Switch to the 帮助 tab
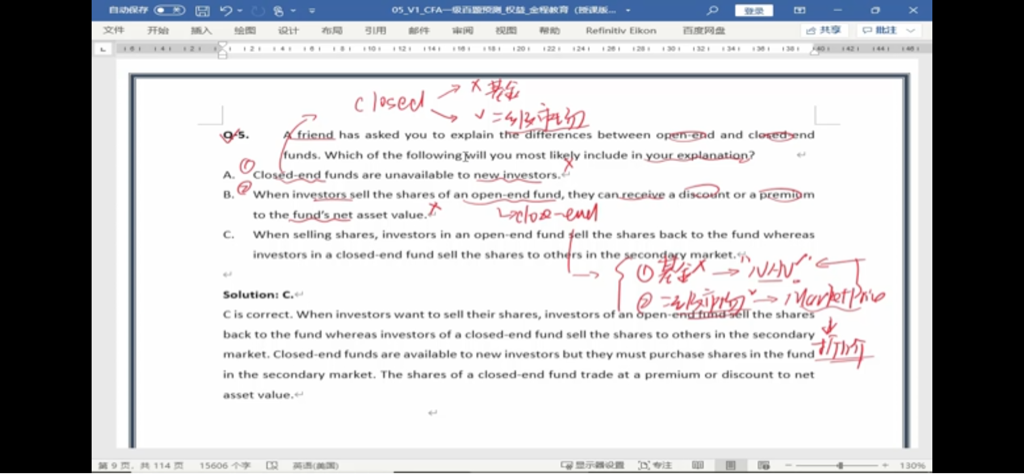Viewport: 1024px width, 474px height. coord(549,31)
